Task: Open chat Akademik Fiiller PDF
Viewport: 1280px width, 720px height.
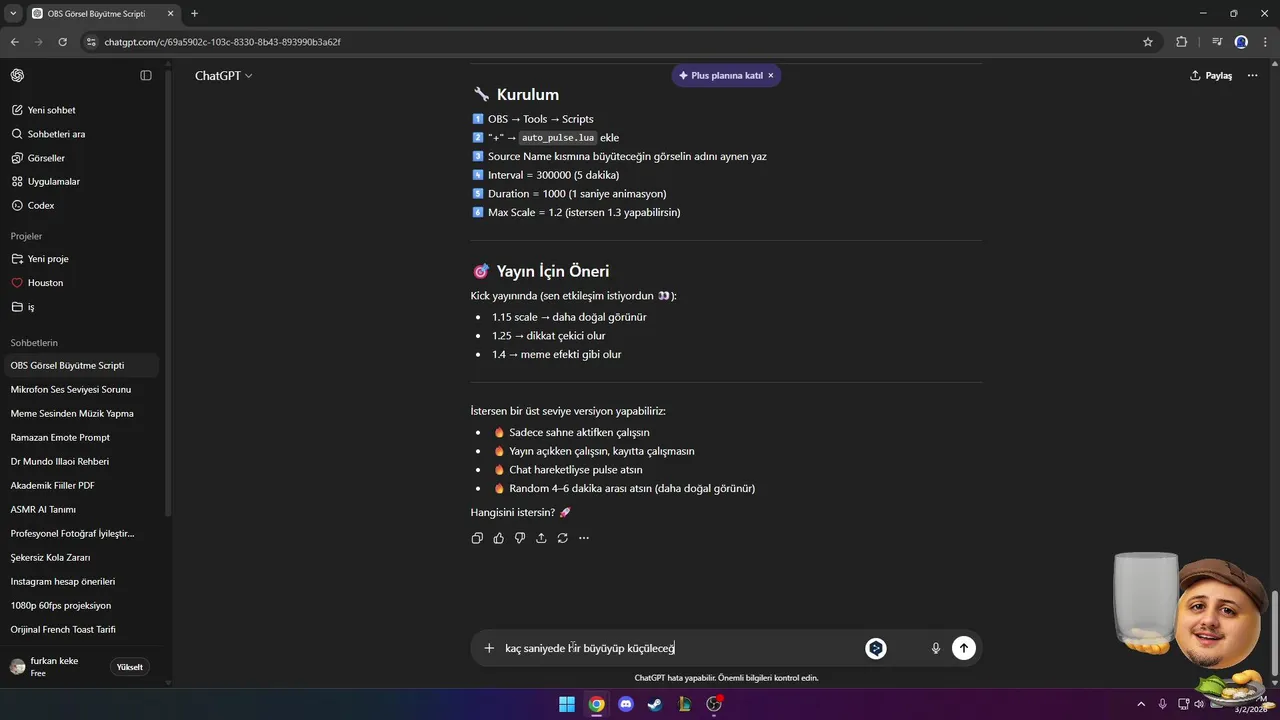Action: click(80, 486)
